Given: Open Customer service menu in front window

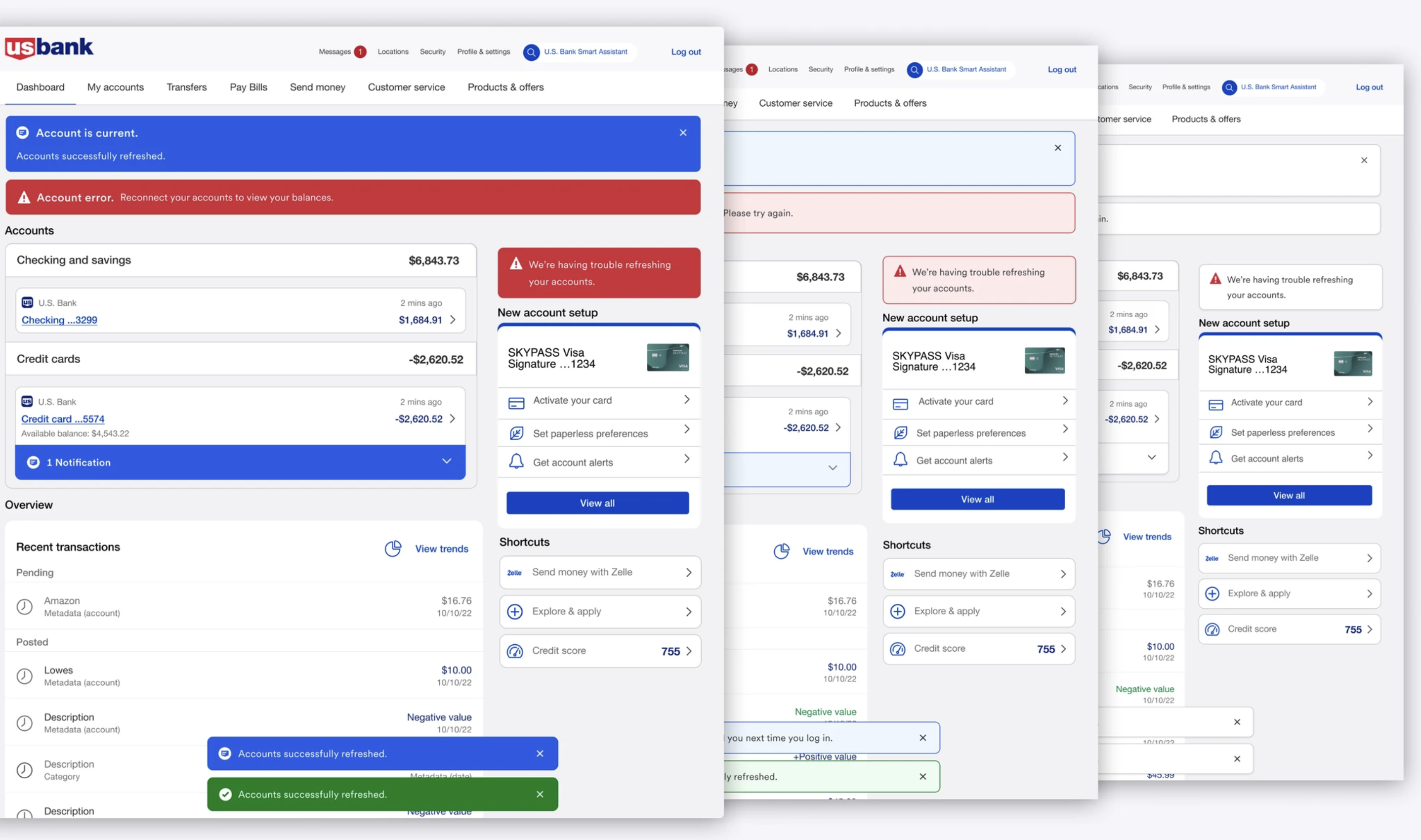Looking at the screenshot, I should [x=406, y=87].
